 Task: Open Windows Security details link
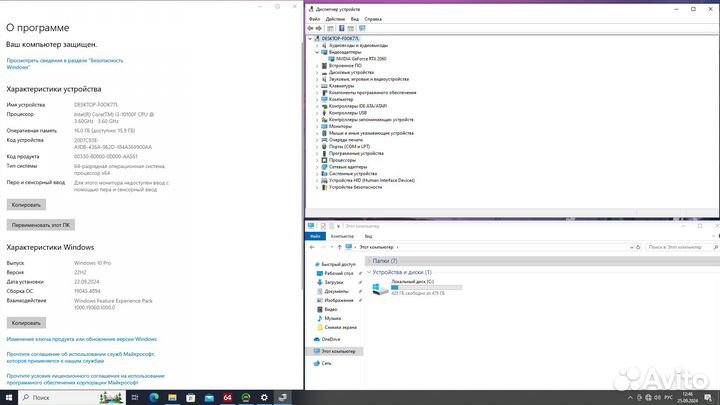[x=65, y=64]
